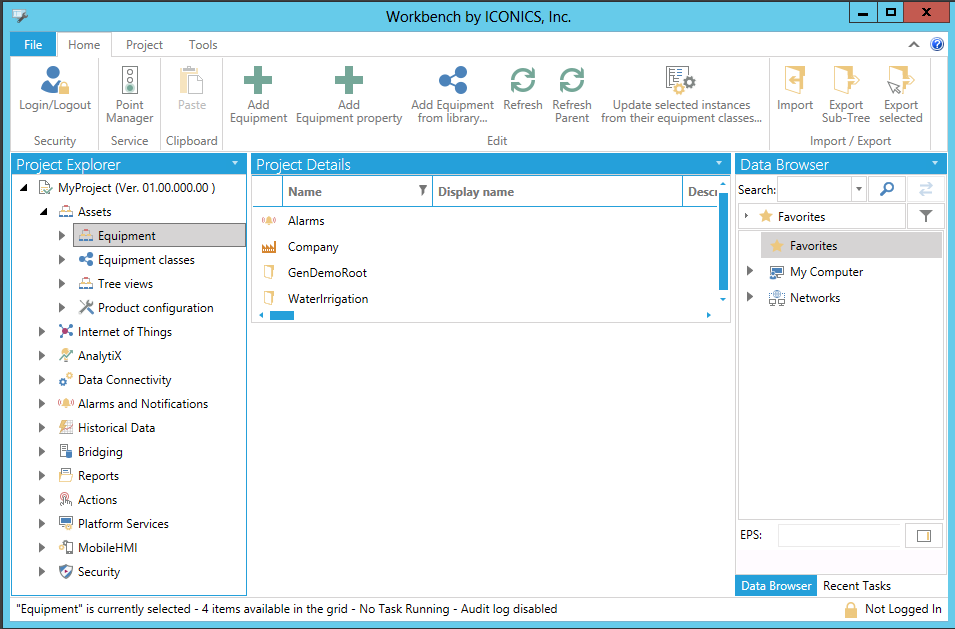
Task: Expand the Historical Data tree node
Action: click(42, 428)
